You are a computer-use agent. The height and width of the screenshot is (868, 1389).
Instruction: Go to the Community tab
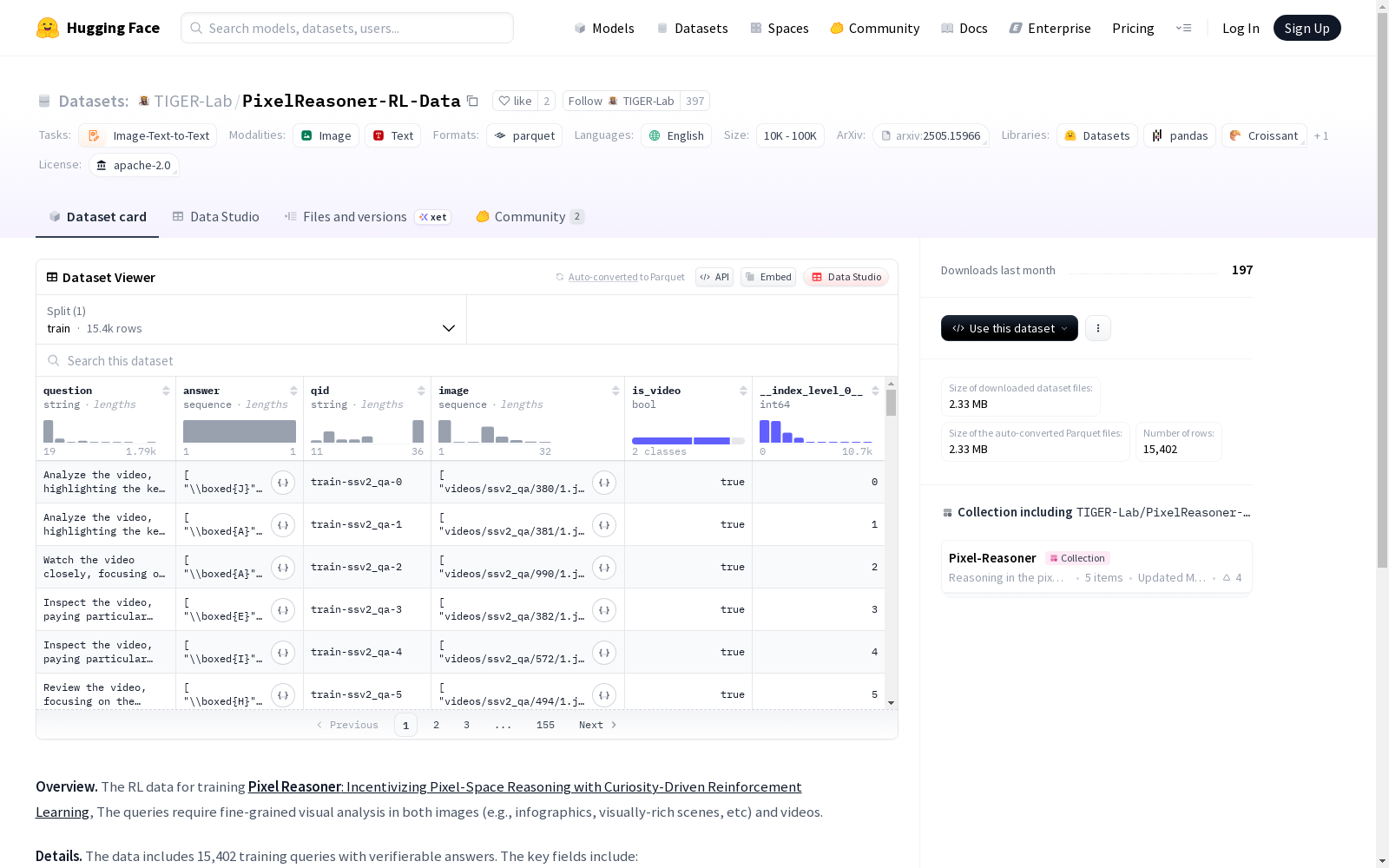(530, 217)
